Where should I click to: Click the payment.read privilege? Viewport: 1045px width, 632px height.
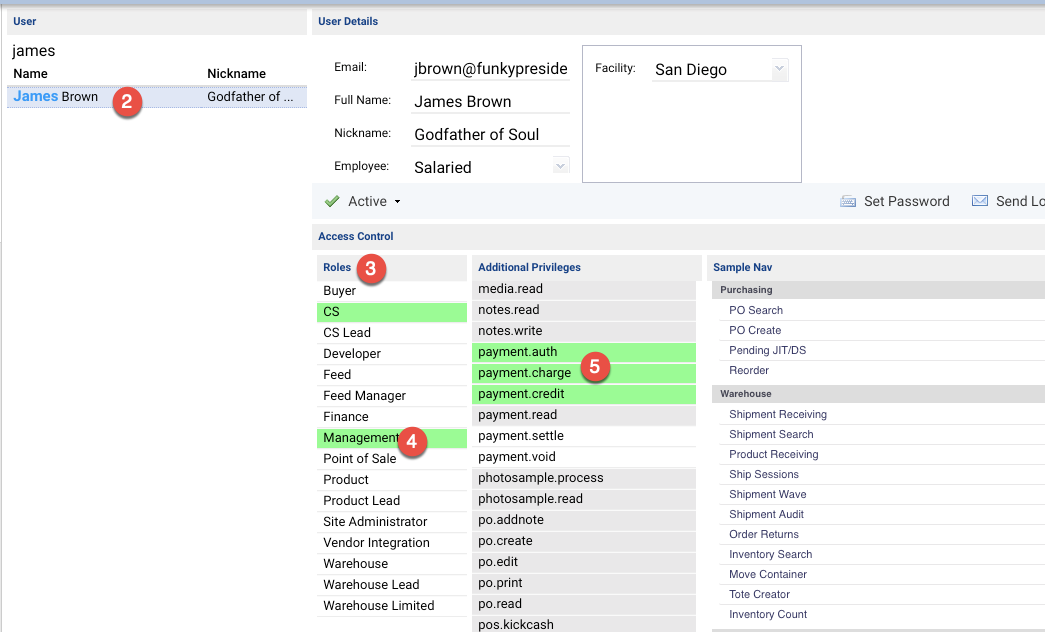584,415
